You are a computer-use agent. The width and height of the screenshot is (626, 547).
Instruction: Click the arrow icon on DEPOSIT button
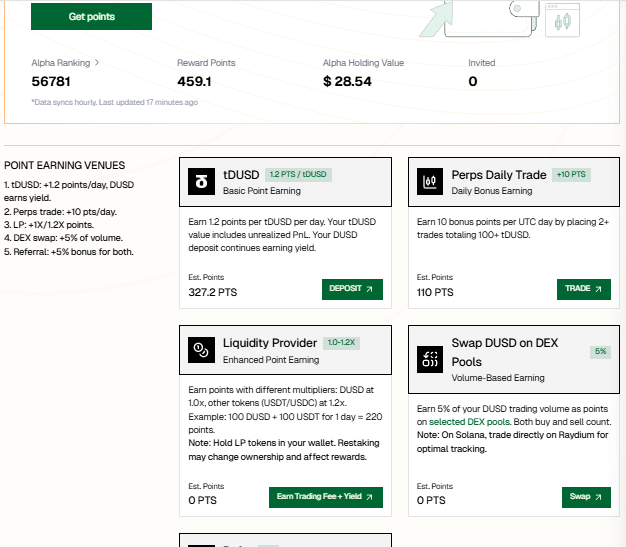(x=369, y=289)
